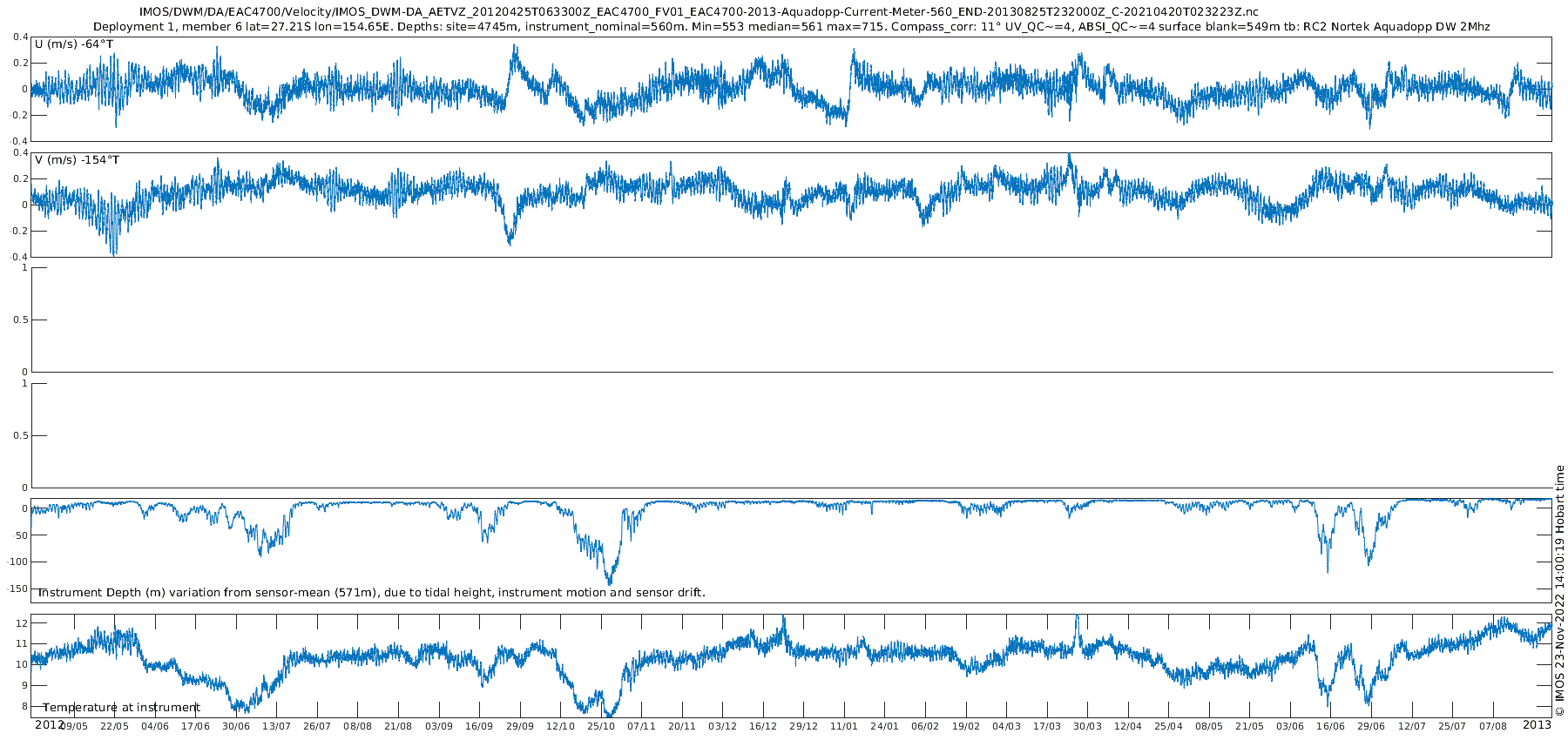This screenshot has height=740, width=1568.
Task: Click the '08/08' date tick label
Action: point(357,726)
